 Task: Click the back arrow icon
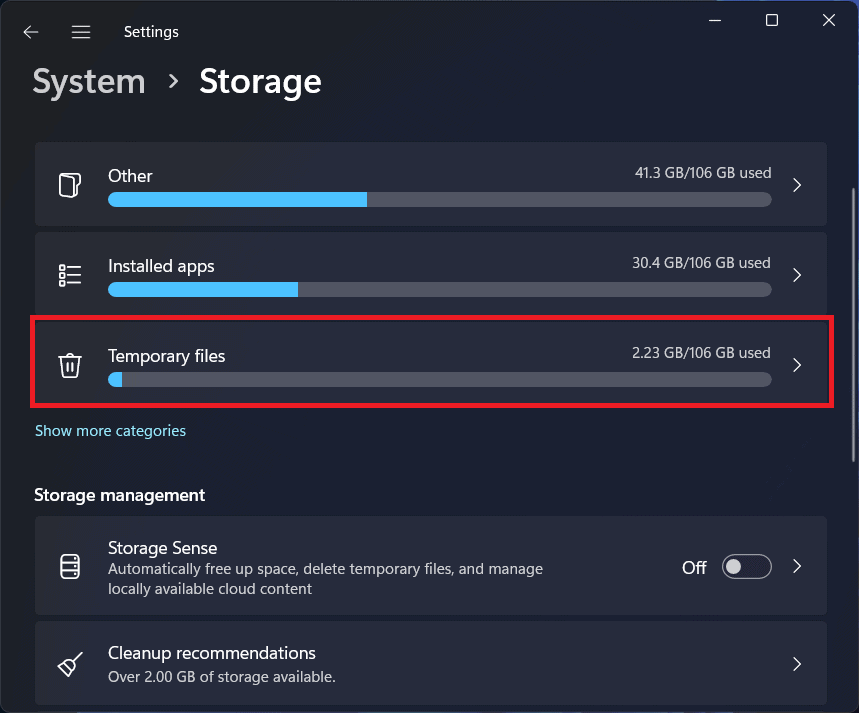pyautogui.click(x=31, y=32)
